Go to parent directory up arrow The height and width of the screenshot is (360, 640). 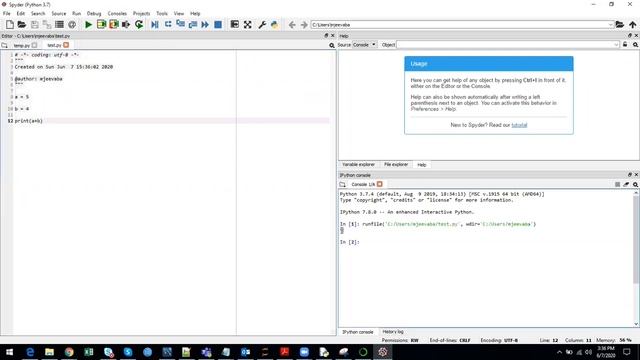pyautogui.click(x=632, y=24)
